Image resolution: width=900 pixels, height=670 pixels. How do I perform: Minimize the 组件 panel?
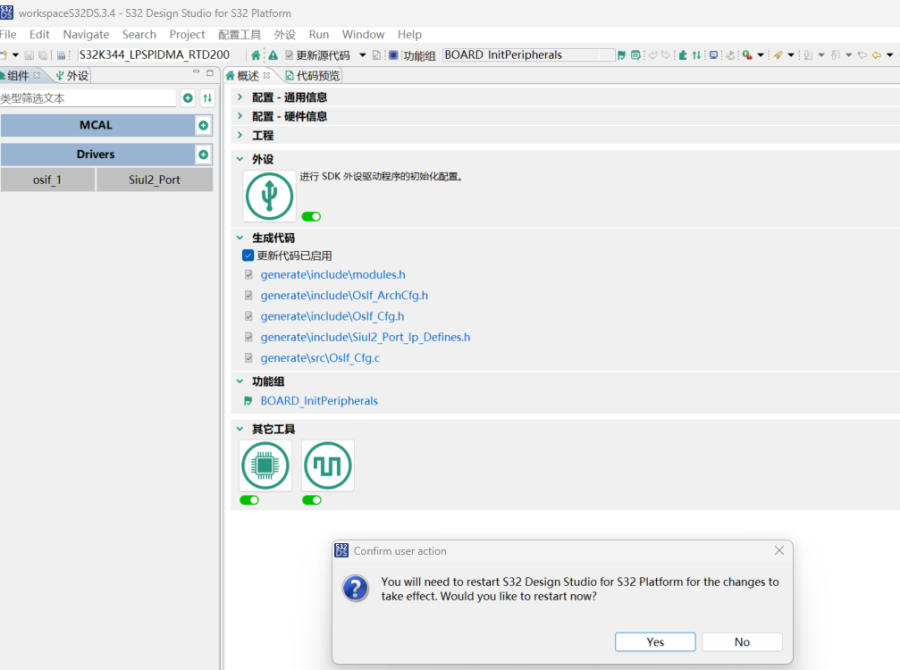pyautogui.click(x=196, y=72)
